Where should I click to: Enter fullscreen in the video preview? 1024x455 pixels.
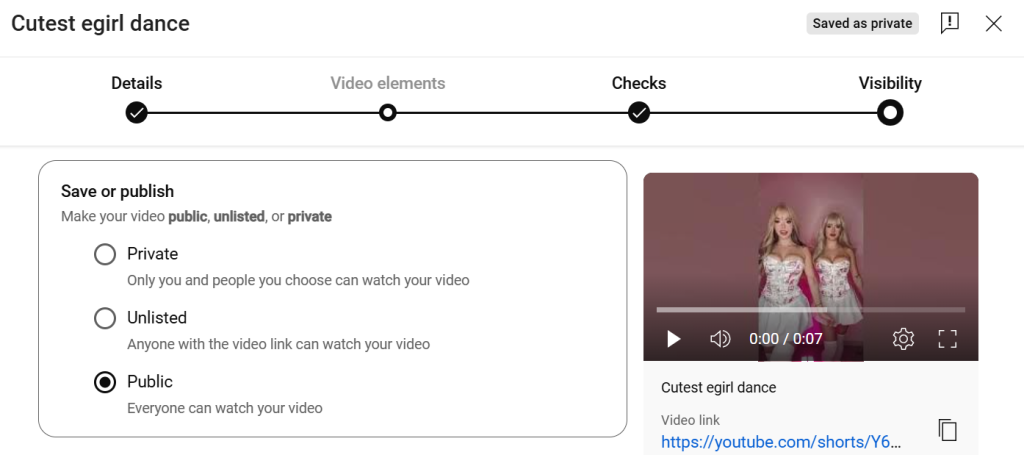click(x=947, y=339)
